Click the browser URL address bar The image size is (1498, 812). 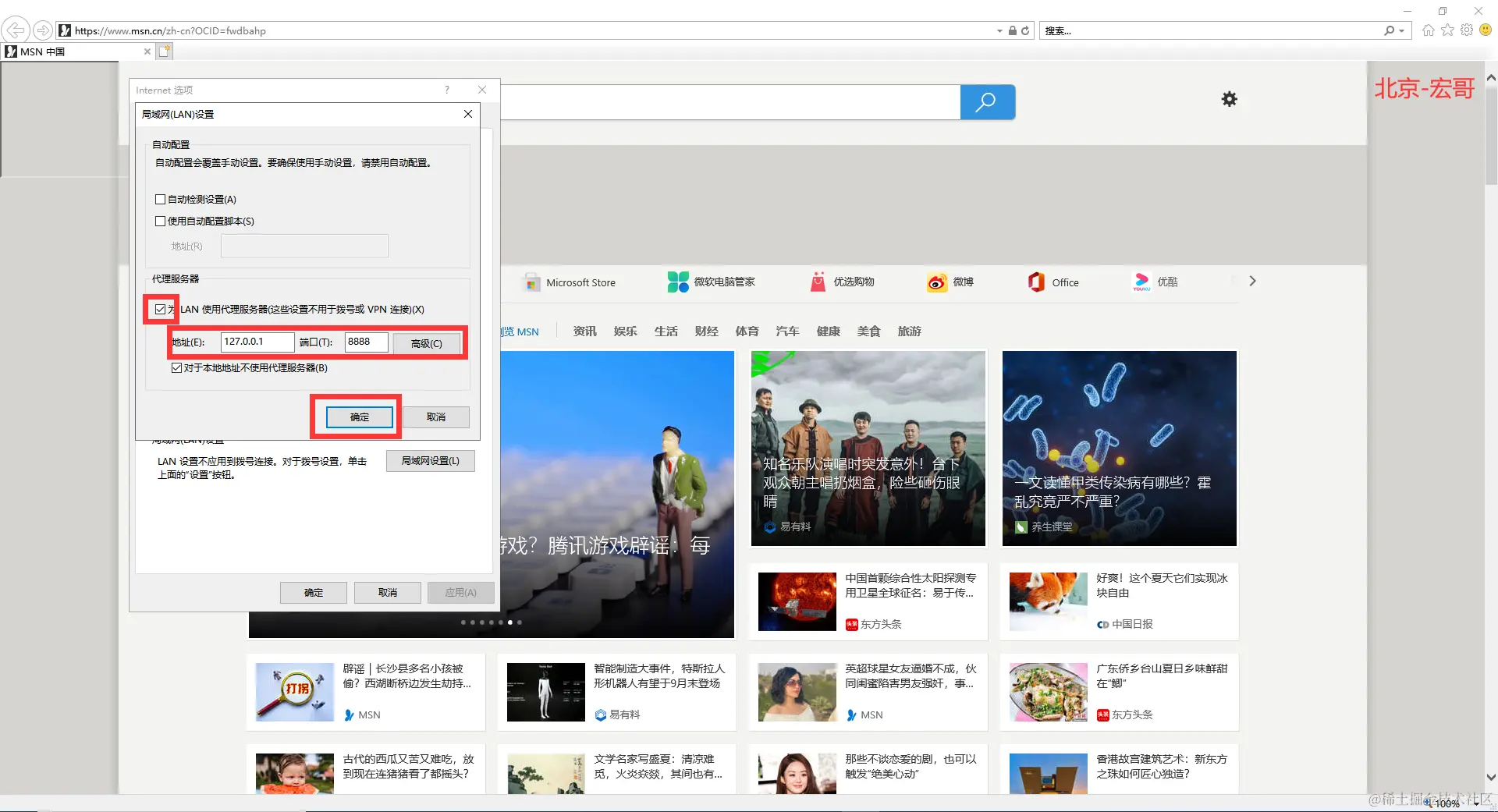coord(531,31)
